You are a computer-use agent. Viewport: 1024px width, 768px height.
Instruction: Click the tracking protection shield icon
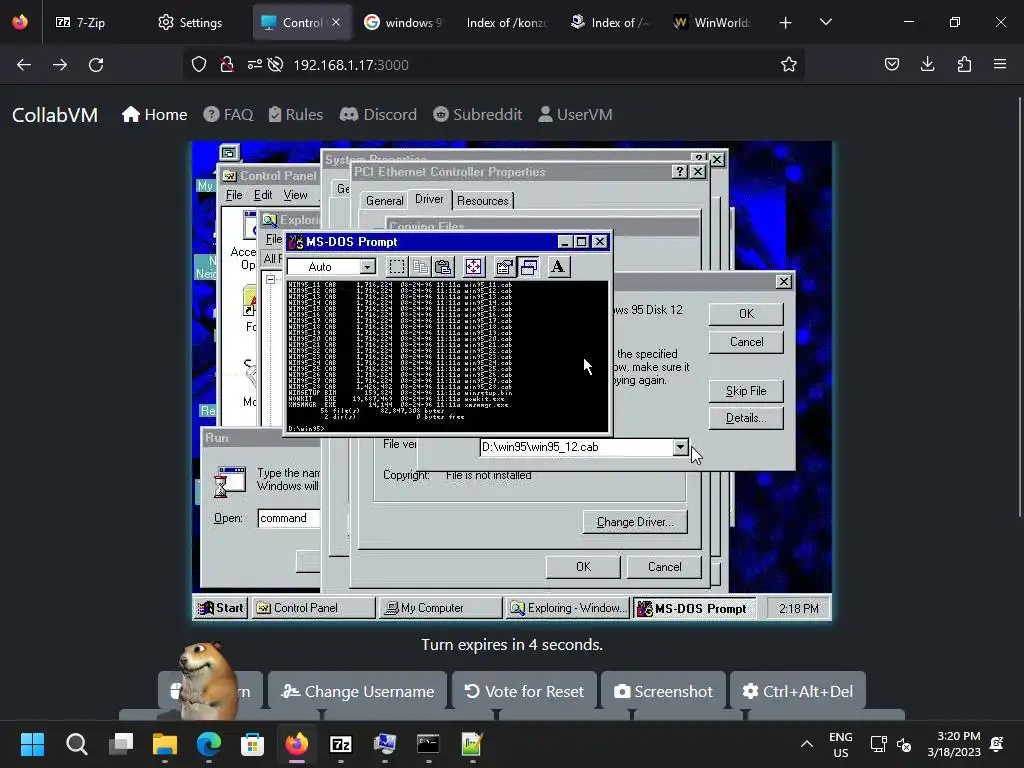point(199,64)
